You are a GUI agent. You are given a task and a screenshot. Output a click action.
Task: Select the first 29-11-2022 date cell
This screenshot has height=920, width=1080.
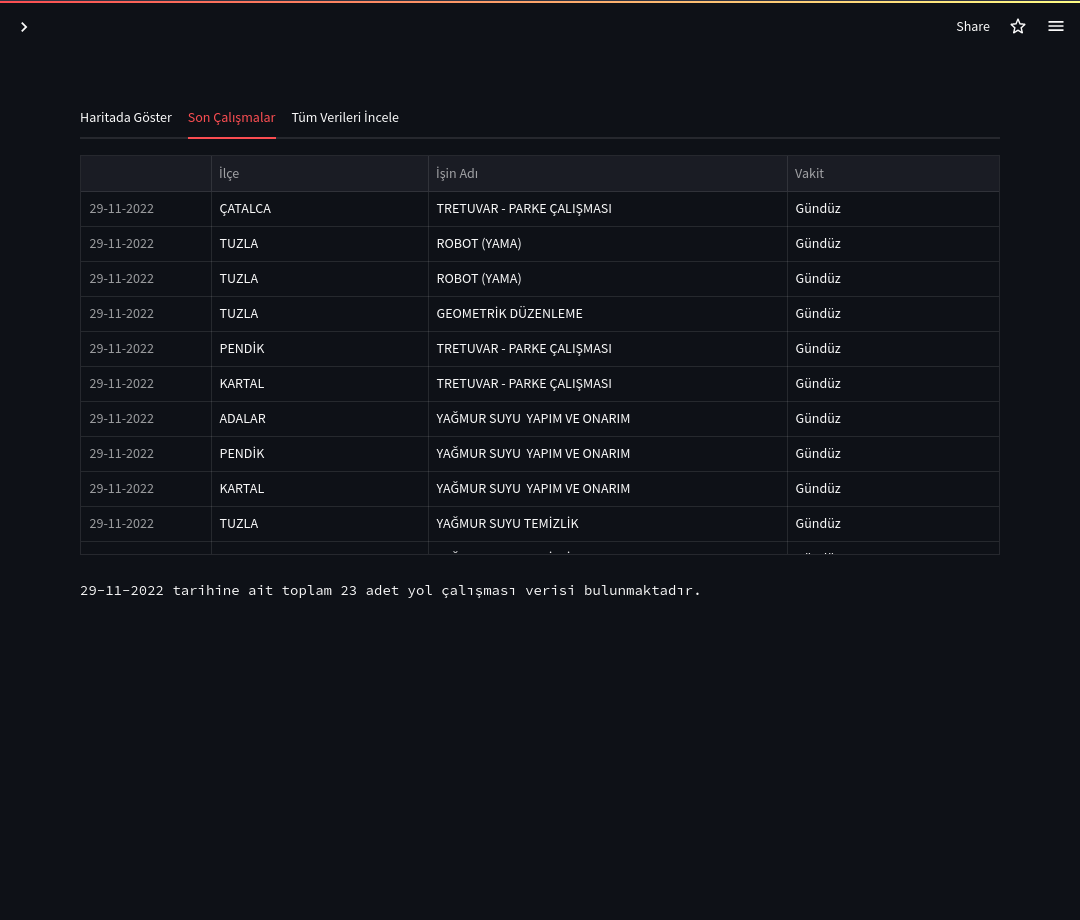click(121, 208)
